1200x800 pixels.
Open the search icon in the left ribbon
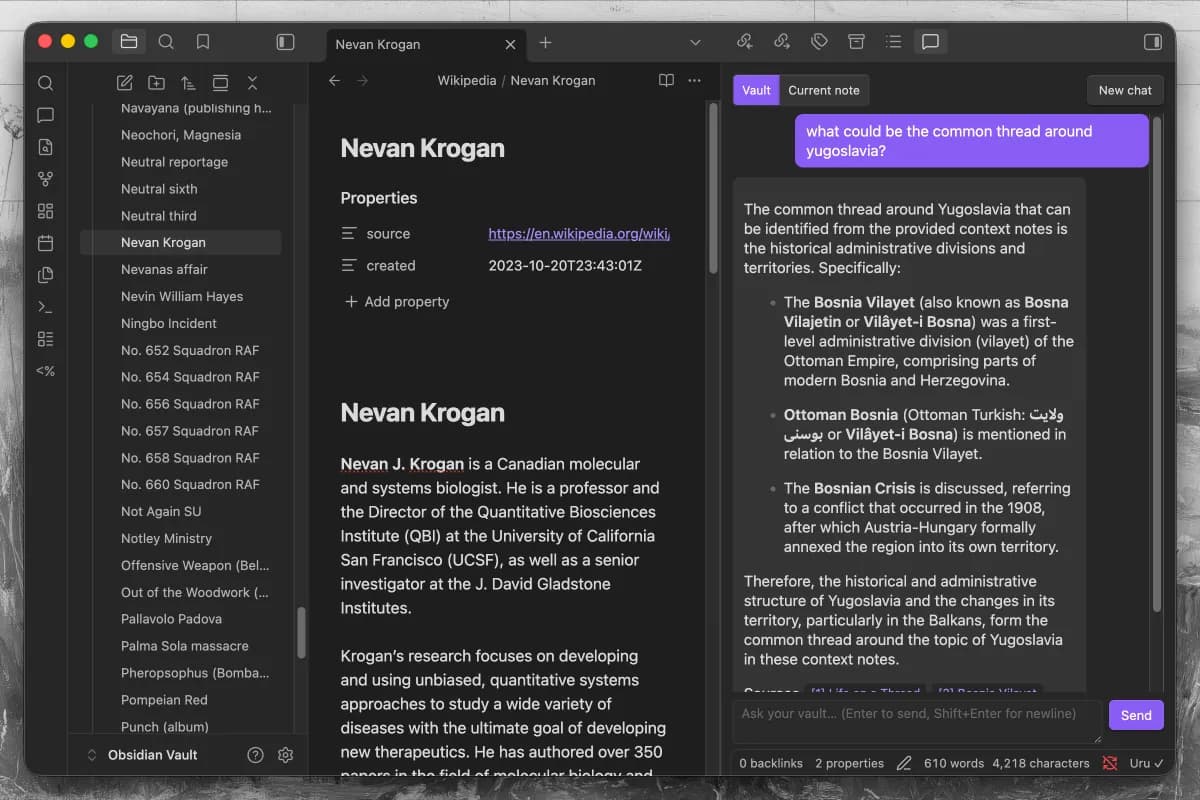coord(45,83)
